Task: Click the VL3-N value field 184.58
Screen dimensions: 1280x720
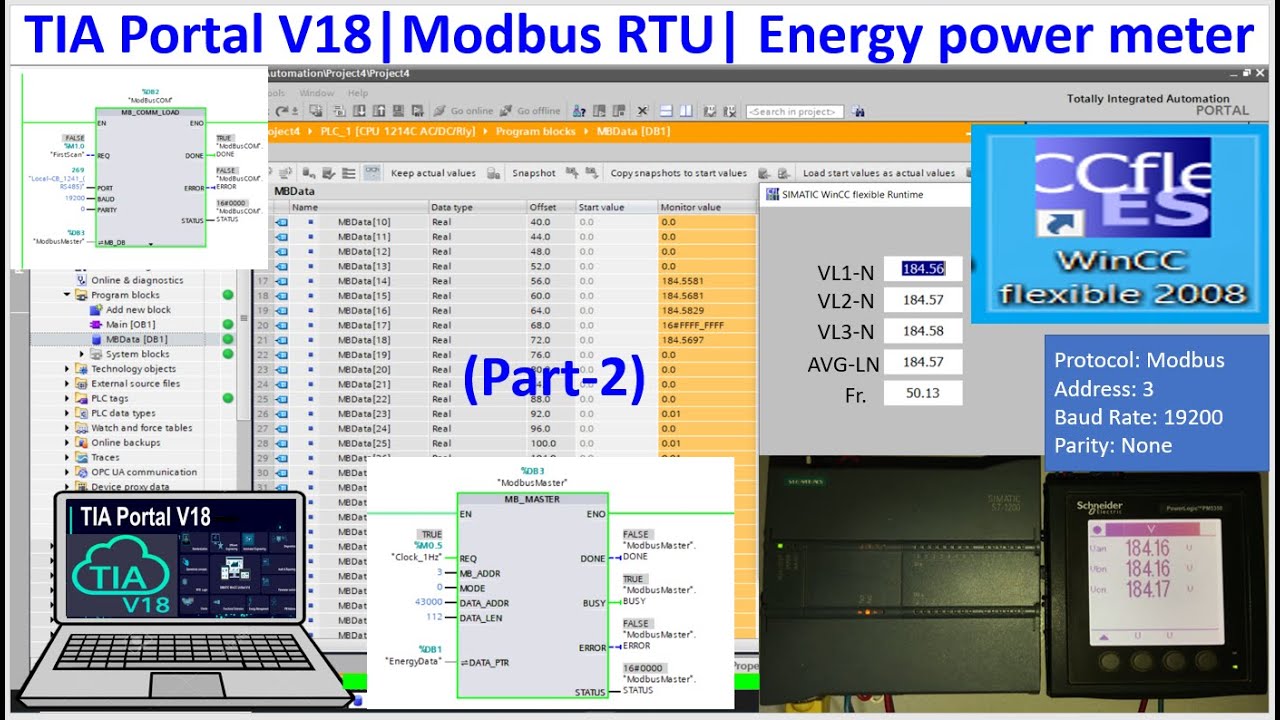Action: (923, 331)
